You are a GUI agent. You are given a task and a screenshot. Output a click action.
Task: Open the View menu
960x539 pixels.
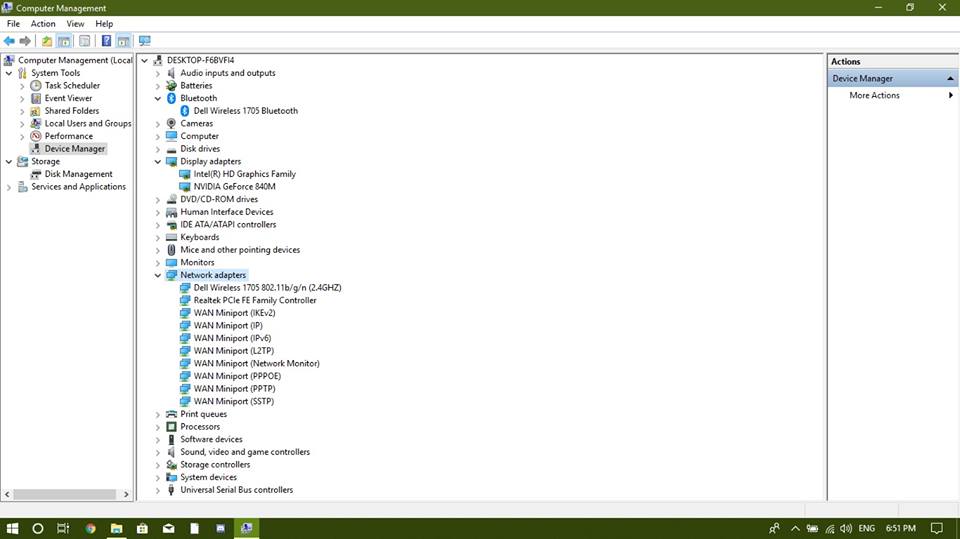(75, 23)
